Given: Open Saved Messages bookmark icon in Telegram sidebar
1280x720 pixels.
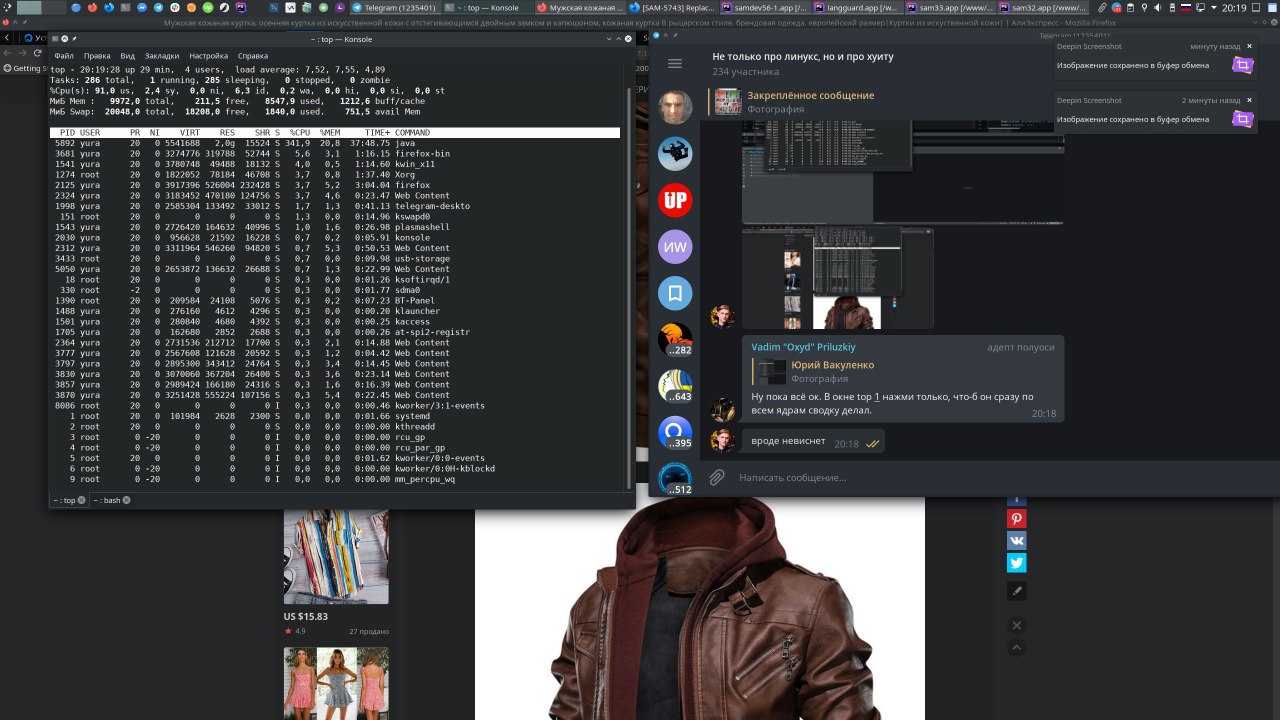Looking at the screenshot, I should tap(675, 294).
